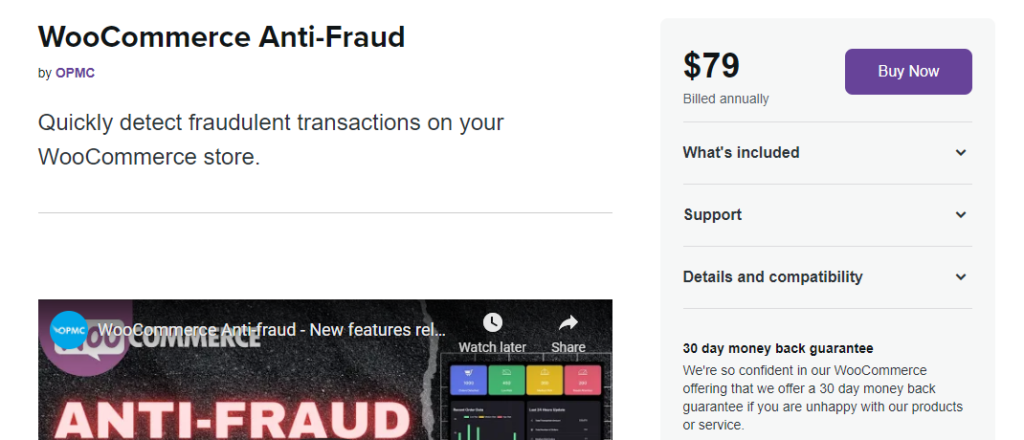The image size is (1024, 440).
Task: Expand the Details and compatibility label
Action: (772, 277)
